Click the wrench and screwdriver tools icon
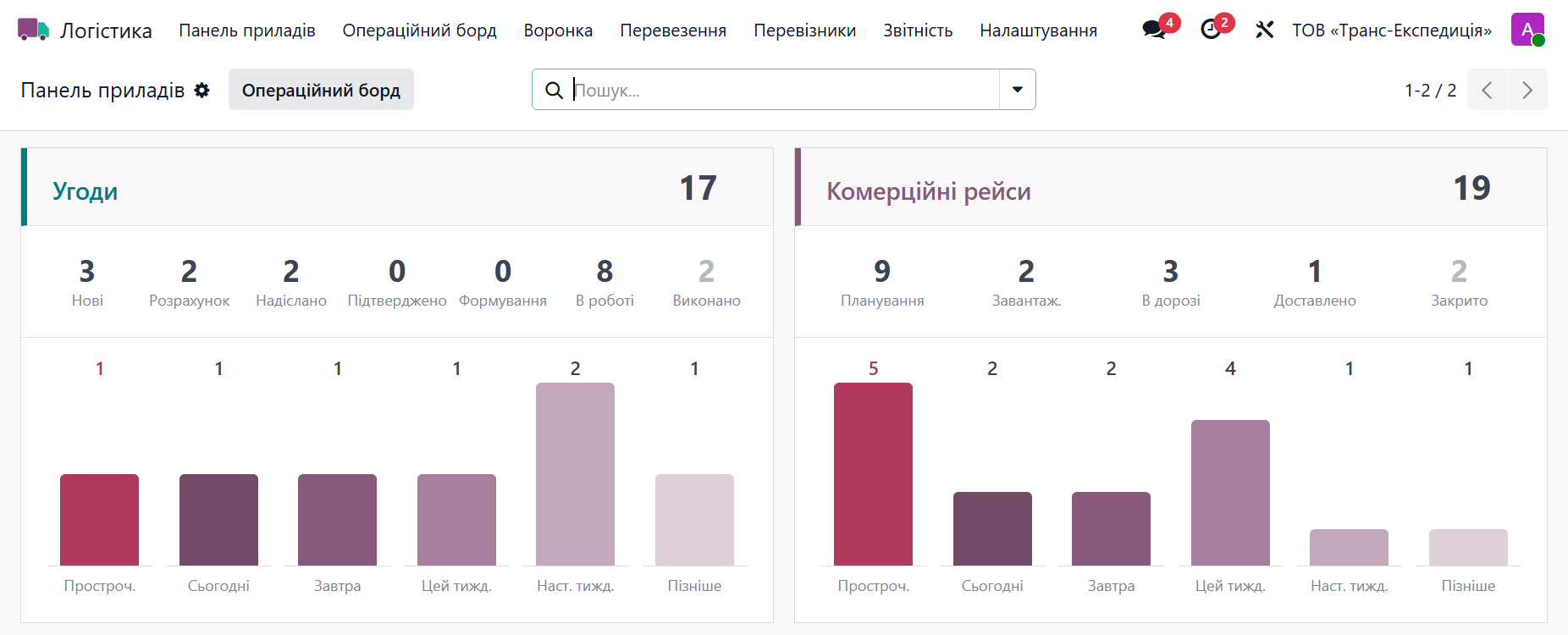Image resolution: width=1568 pixels, height=635 pixels. pos(1264,30)
